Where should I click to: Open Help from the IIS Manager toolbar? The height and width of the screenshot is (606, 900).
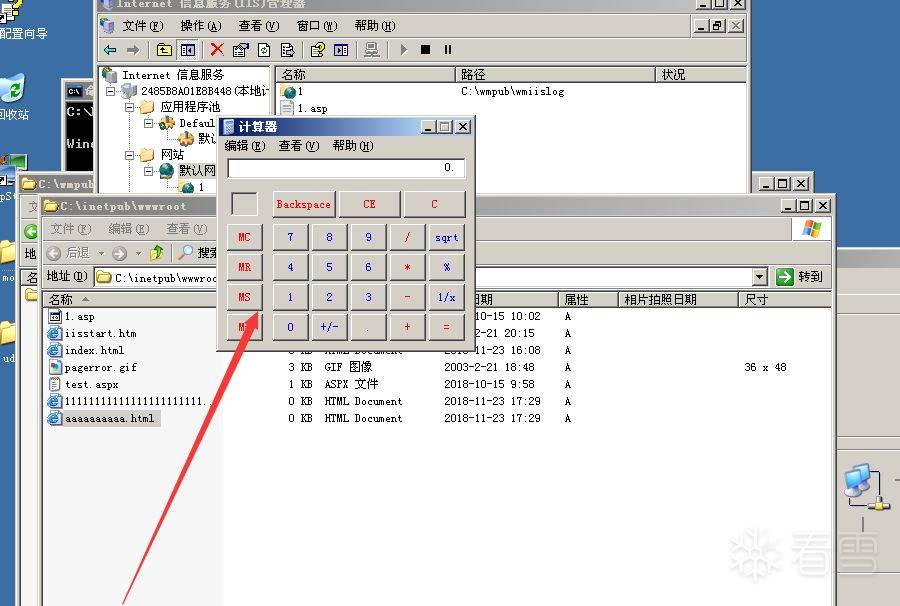[x=317, y=50]
